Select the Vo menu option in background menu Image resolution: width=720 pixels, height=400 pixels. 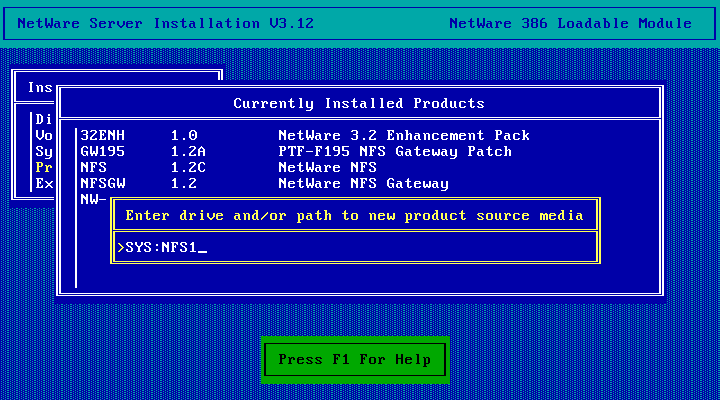44,135
